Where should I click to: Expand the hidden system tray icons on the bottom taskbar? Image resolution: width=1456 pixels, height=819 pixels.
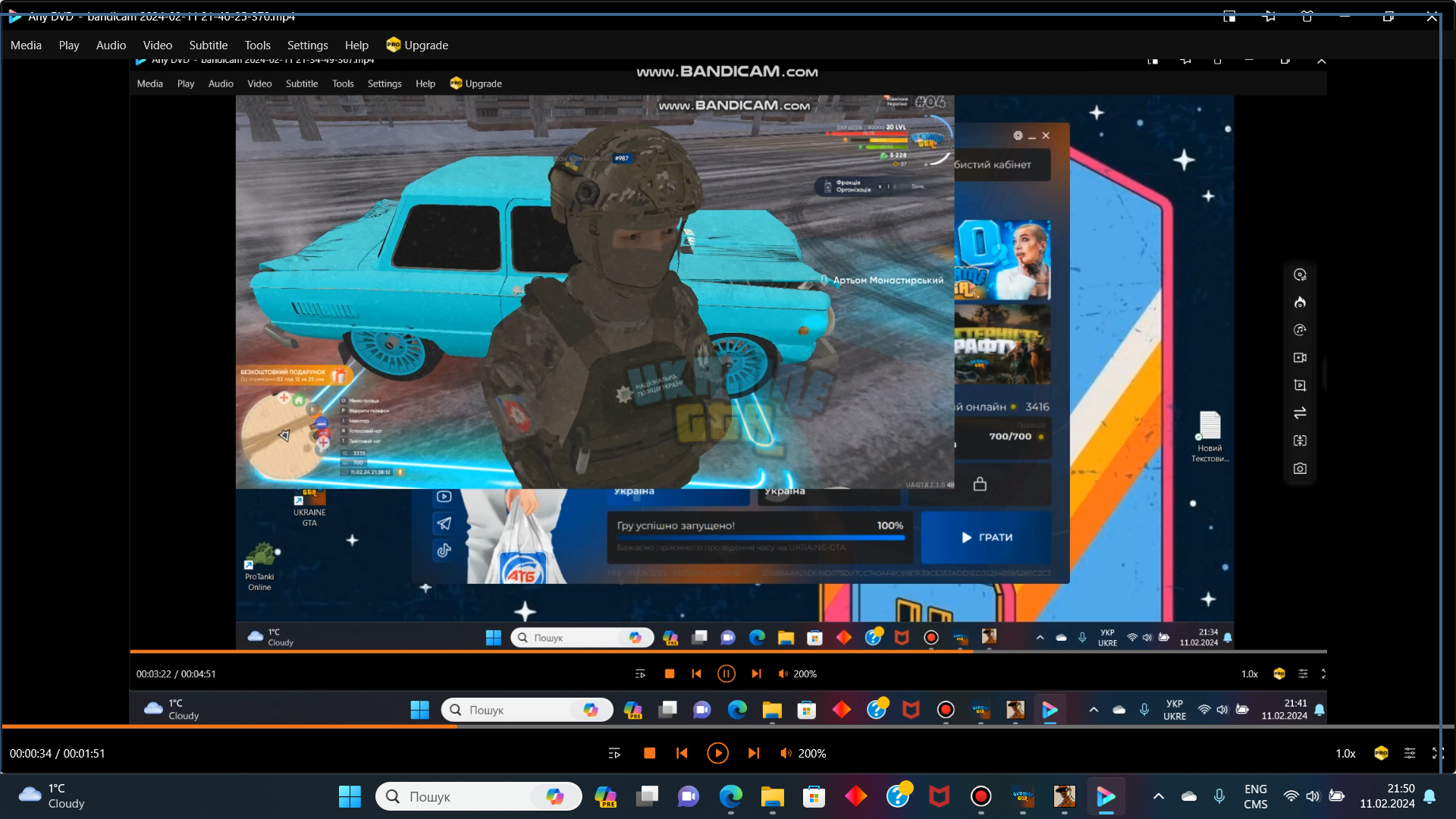click(x=1158, y=797)
